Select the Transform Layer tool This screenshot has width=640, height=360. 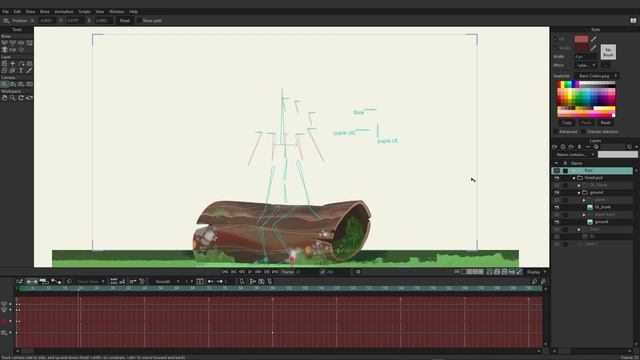(x=4, y=64)
